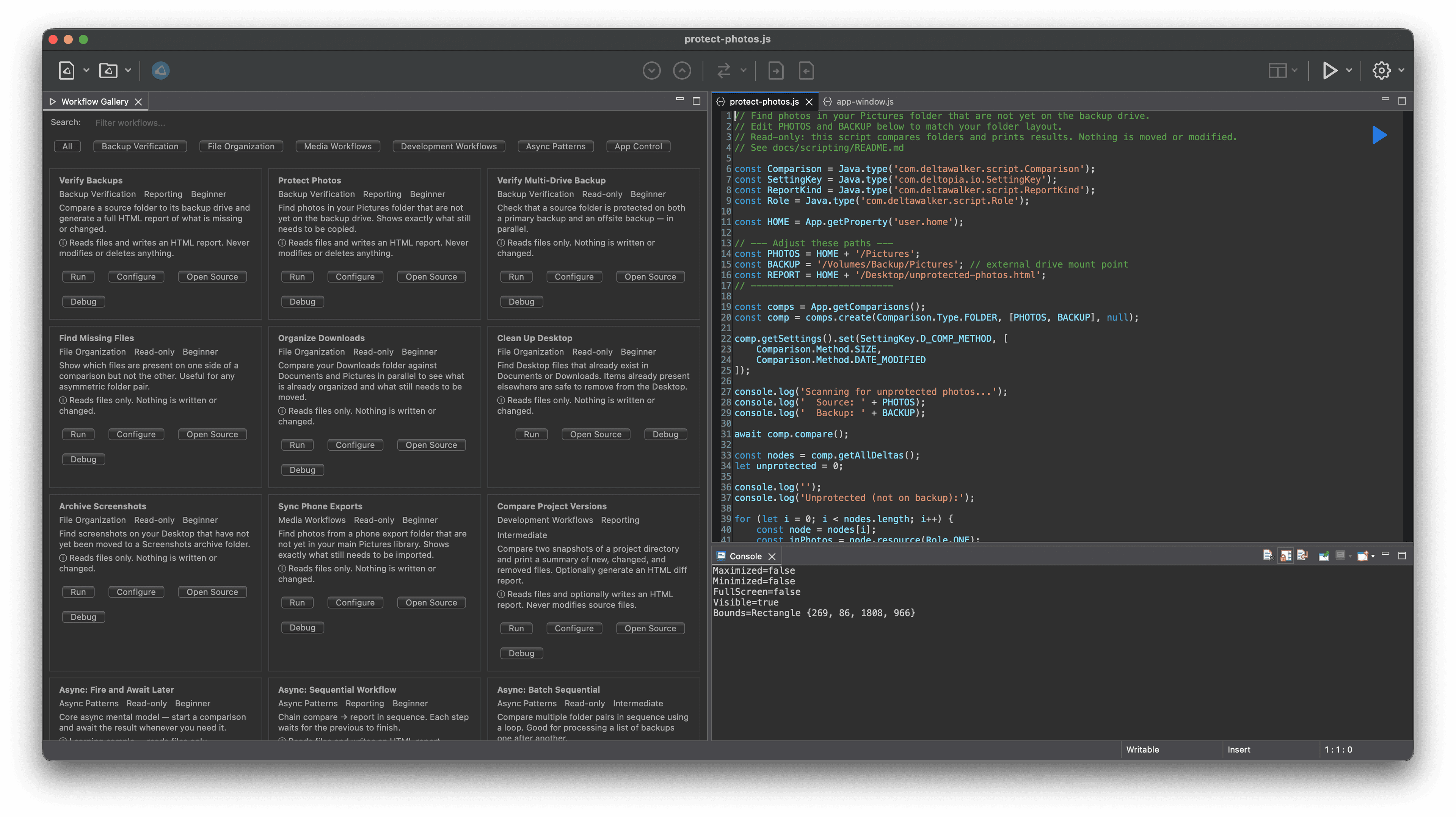Run the Verify Backups workflow
The image size is (1456, 817).
[78, 277]
